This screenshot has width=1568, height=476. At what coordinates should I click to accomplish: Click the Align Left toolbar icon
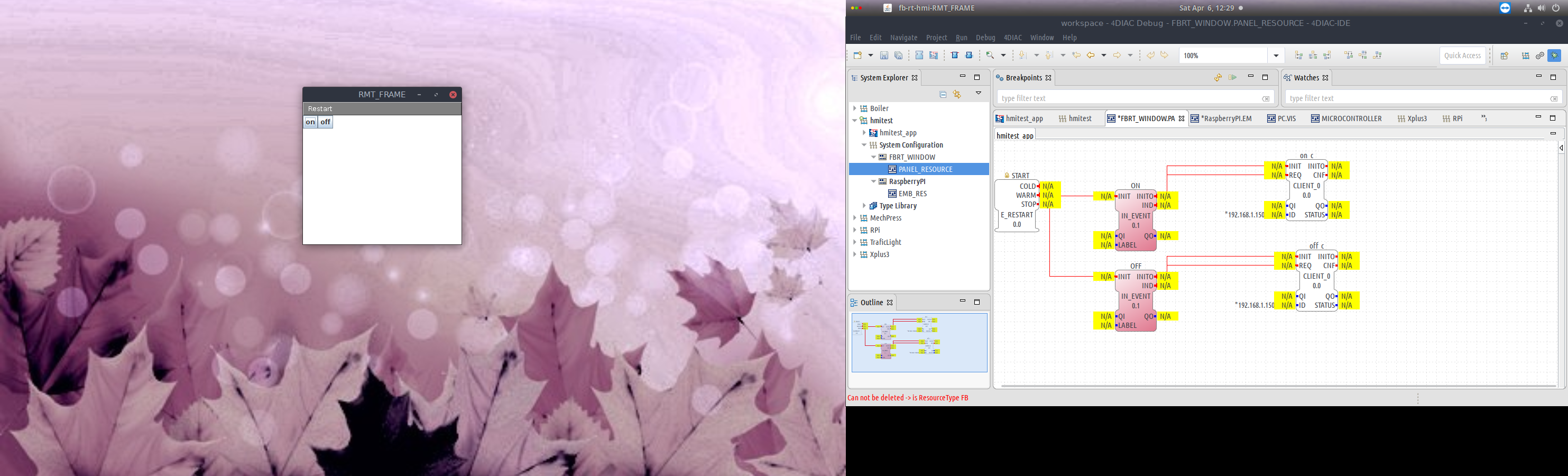click(x=1298, y=56)
